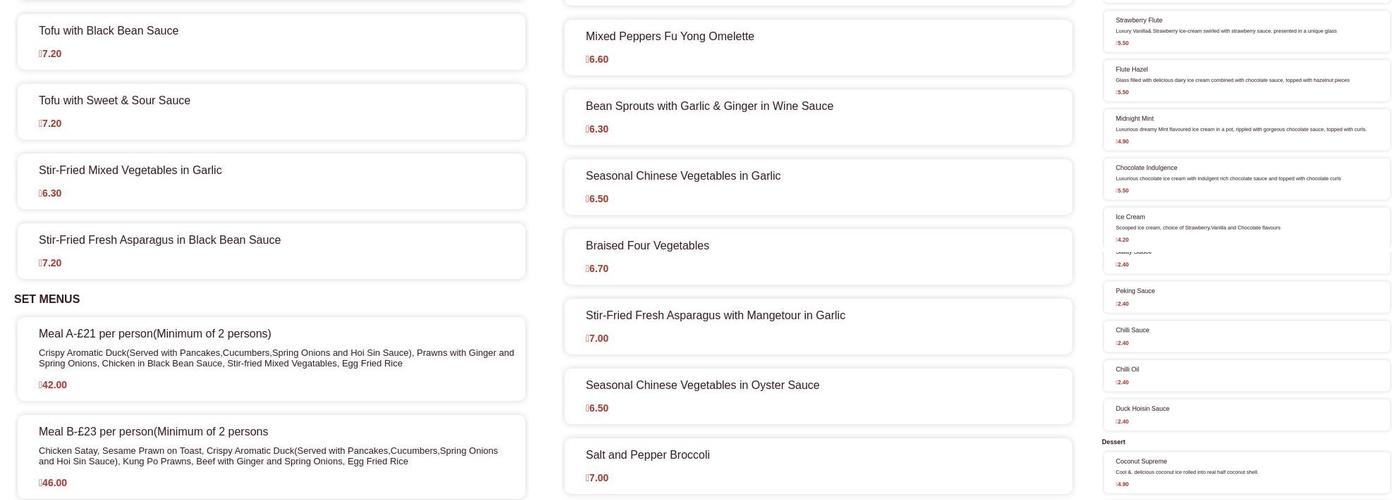Screen dimensions: 1400x500
Task: Choose Stir-Fried Mixed Vegetables in Garlic
Action: pyautogui.click(x=271, y=181)
